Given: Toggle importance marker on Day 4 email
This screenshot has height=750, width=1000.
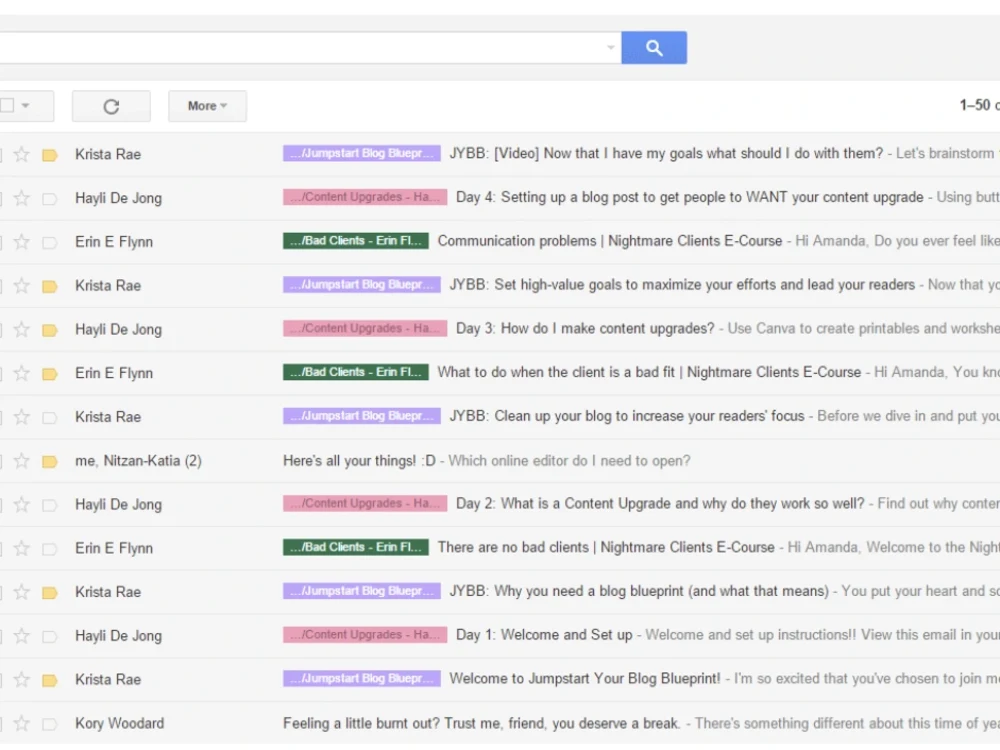Looking at the screenshot, I should click(x=50, y=199).
